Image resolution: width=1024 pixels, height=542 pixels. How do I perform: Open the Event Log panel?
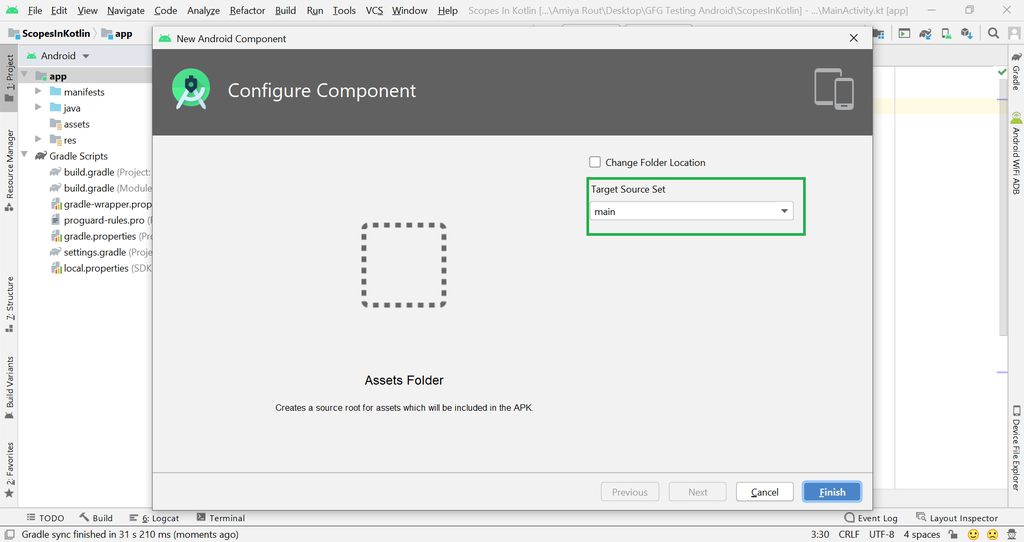(871, 518)
